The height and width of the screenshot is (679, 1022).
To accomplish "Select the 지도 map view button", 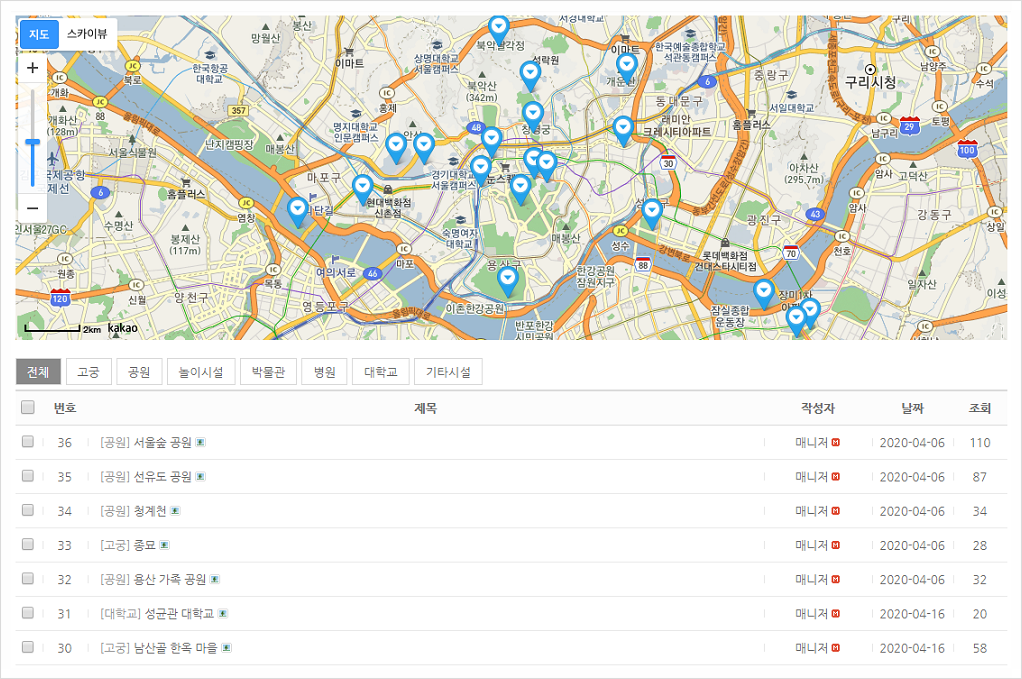I will point(39,34).
